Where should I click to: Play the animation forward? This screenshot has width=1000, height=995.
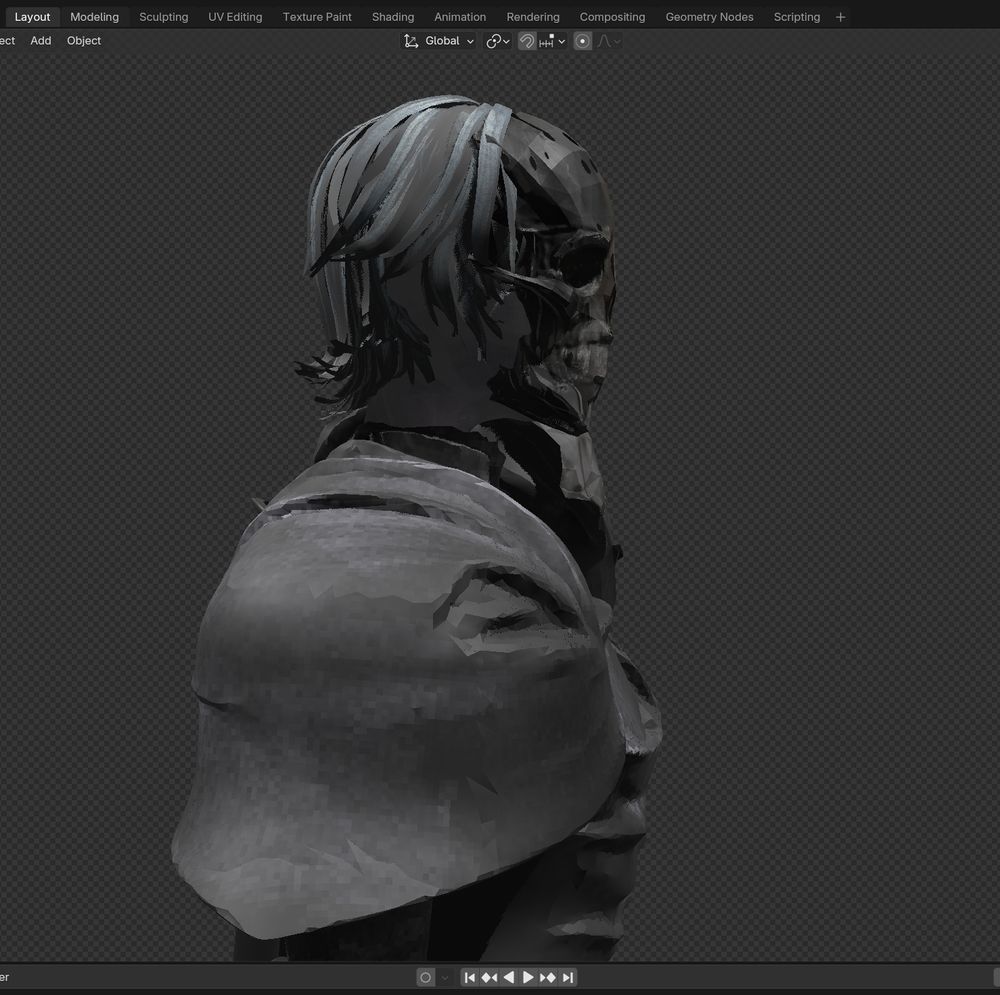[x=528, y=977]
